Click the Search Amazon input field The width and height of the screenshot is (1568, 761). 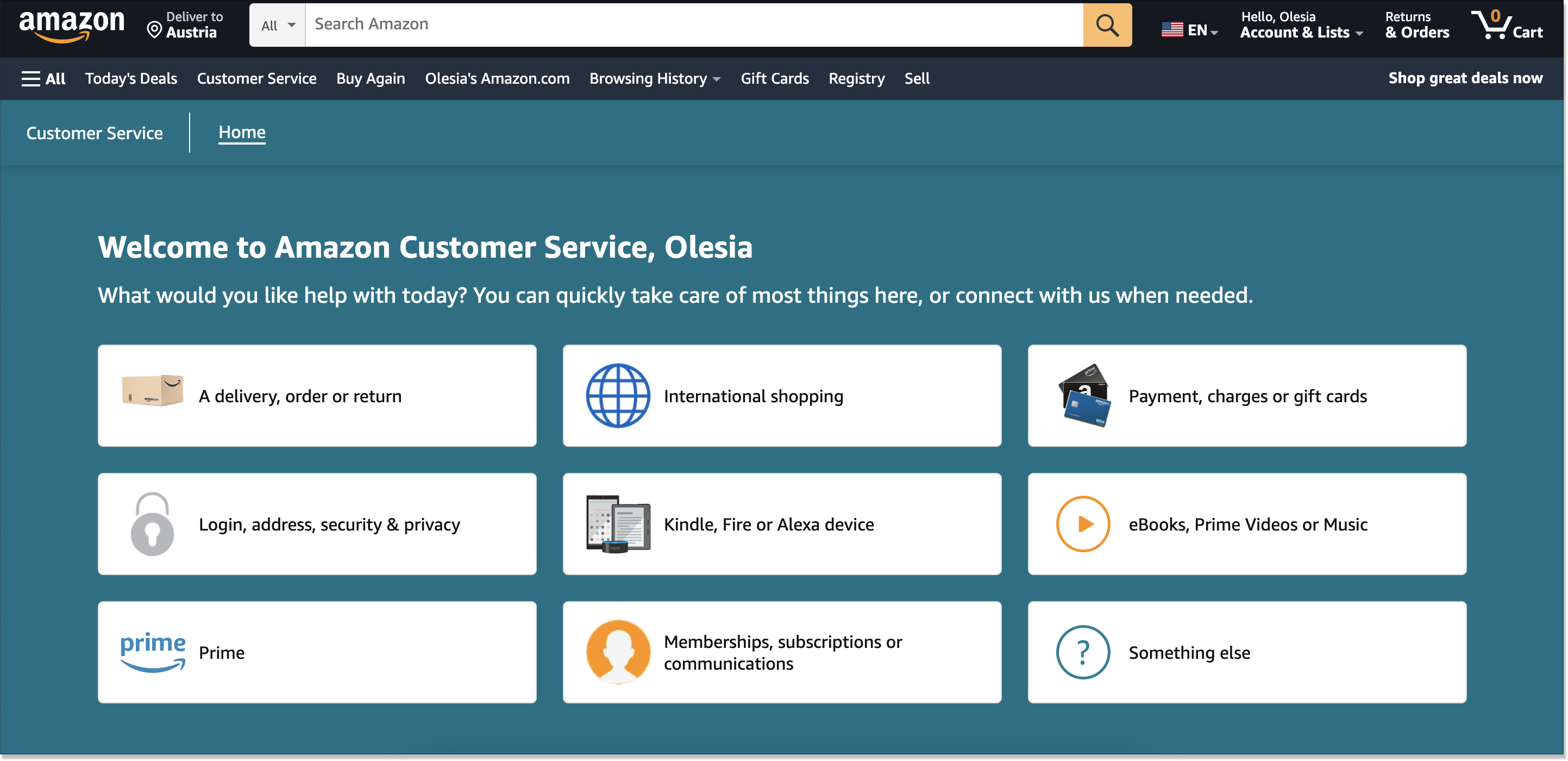(694, 25)
